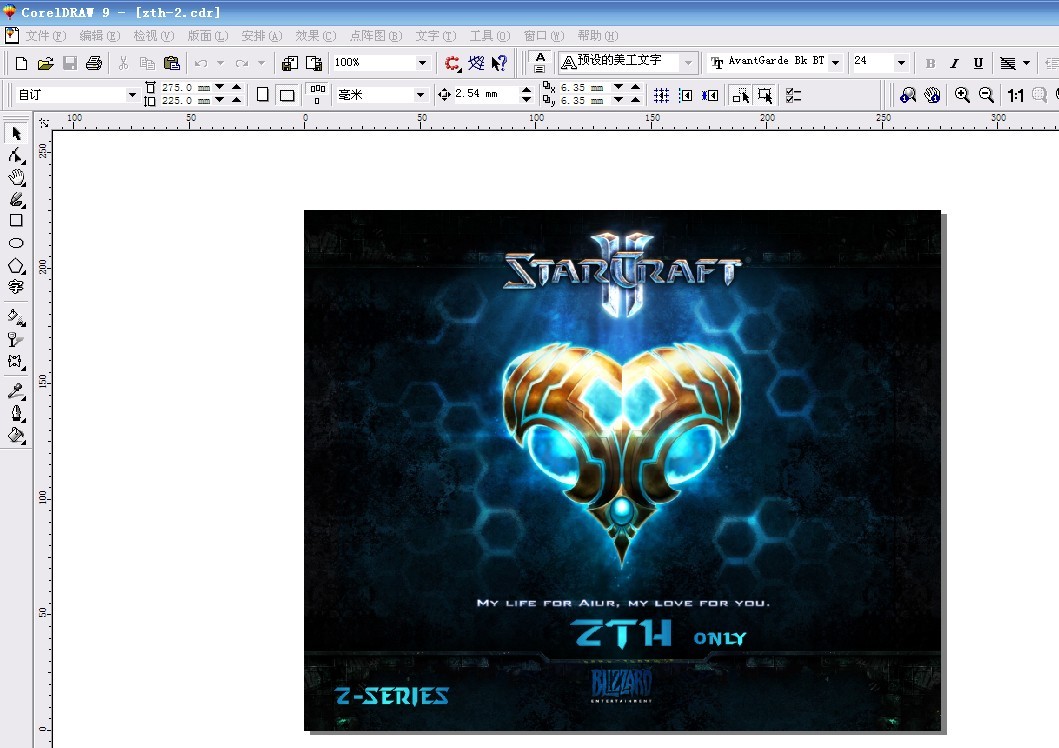Toggle Treat As Filled option
The width and height of the screenshot is (1059, 748).
pyautogui.click(x=765, y=95)
